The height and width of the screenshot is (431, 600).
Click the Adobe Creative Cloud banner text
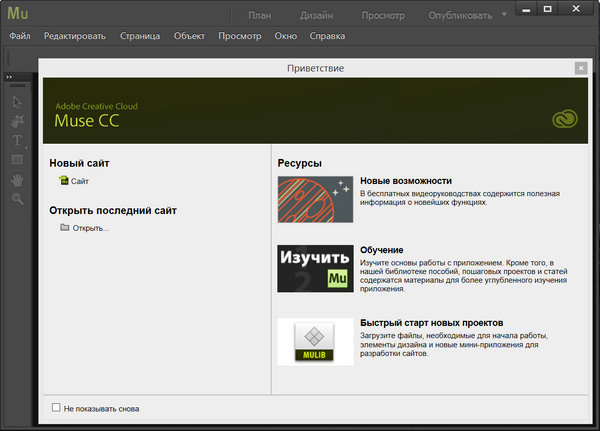click(x=96, y=106)
